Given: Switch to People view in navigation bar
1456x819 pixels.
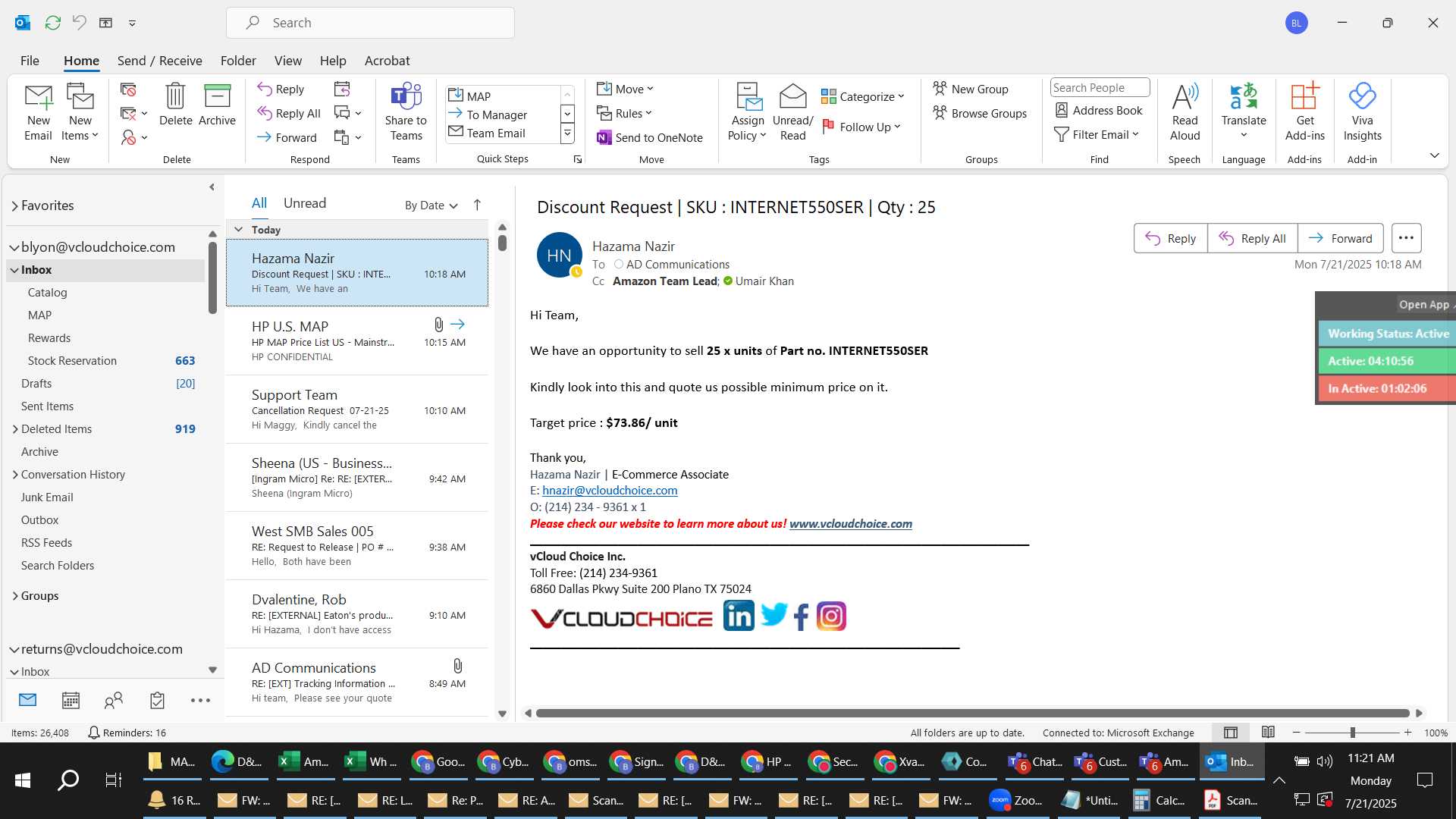Looking at the screenshot, I should click(x=114, y=700).
